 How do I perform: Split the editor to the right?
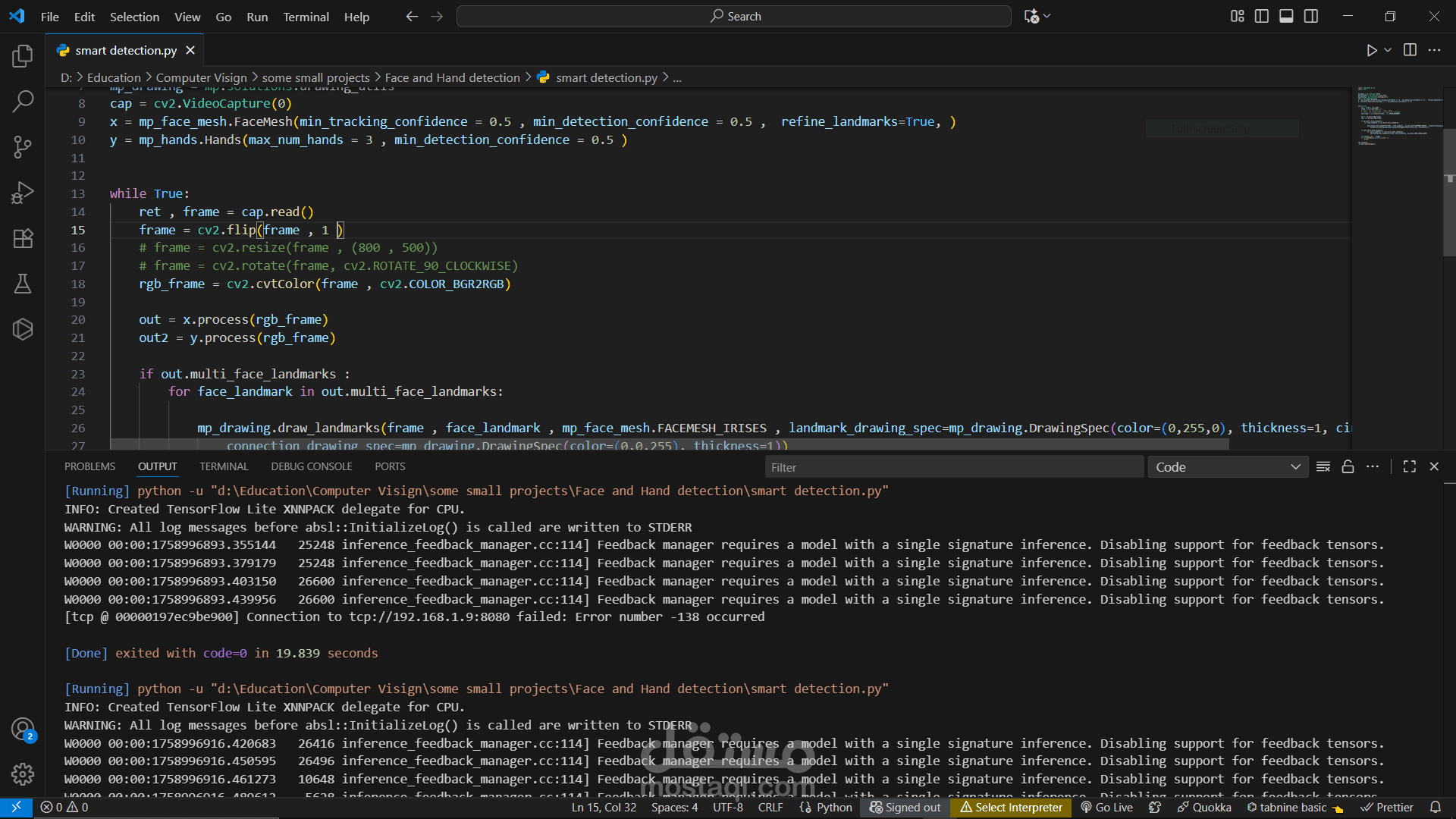pyautogui.click(x=1410, y=50)
